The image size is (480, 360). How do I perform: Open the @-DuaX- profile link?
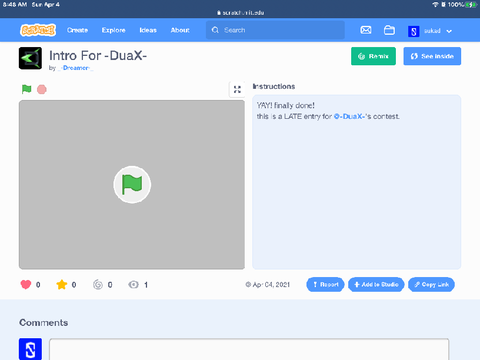(349, 116)
